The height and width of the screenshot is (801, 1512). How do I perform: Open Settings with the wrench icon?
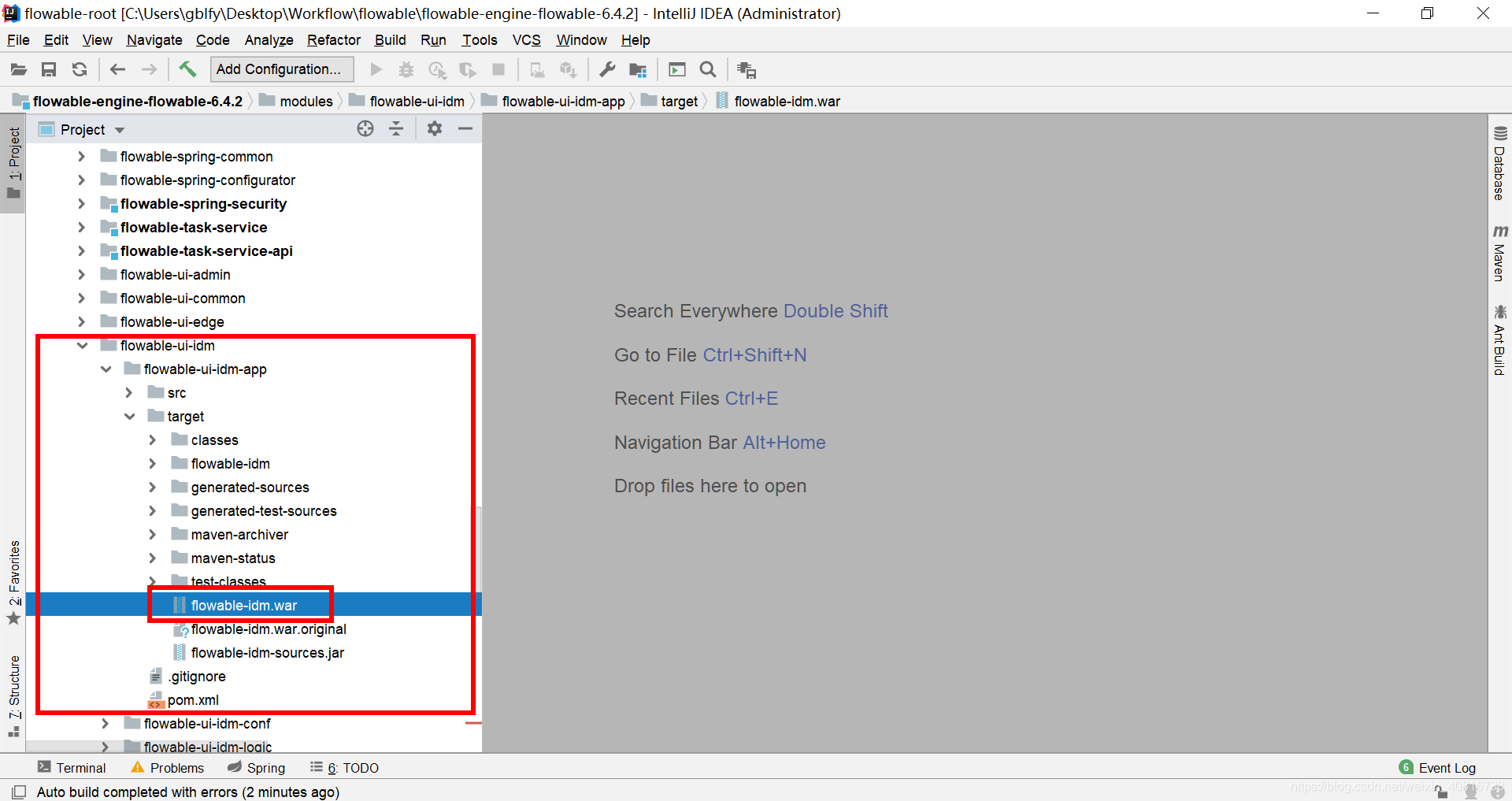click(x=607, y=70)
